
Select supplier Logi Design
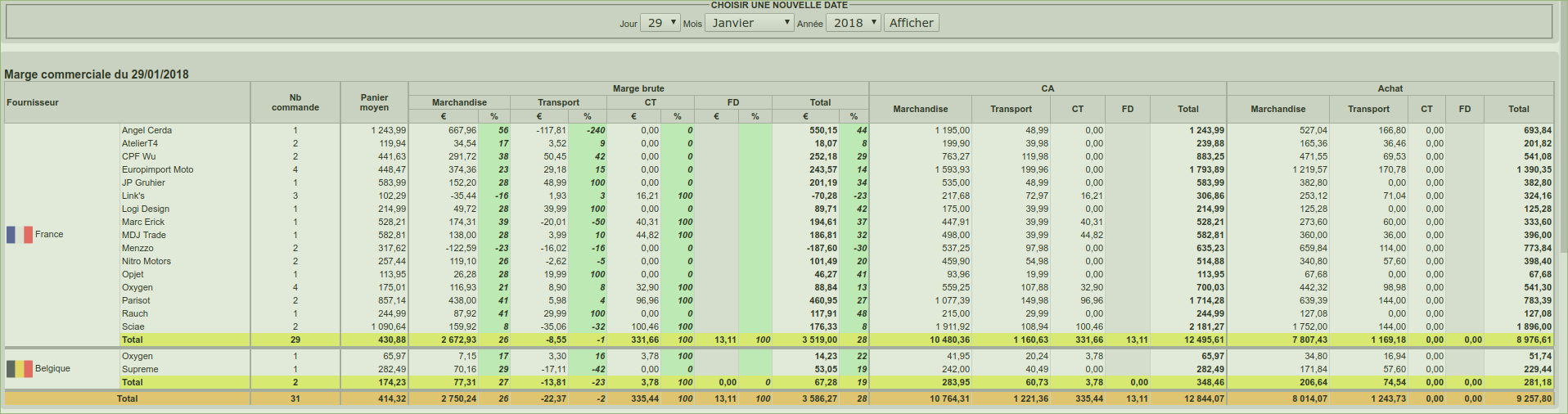tap(146, 209)
